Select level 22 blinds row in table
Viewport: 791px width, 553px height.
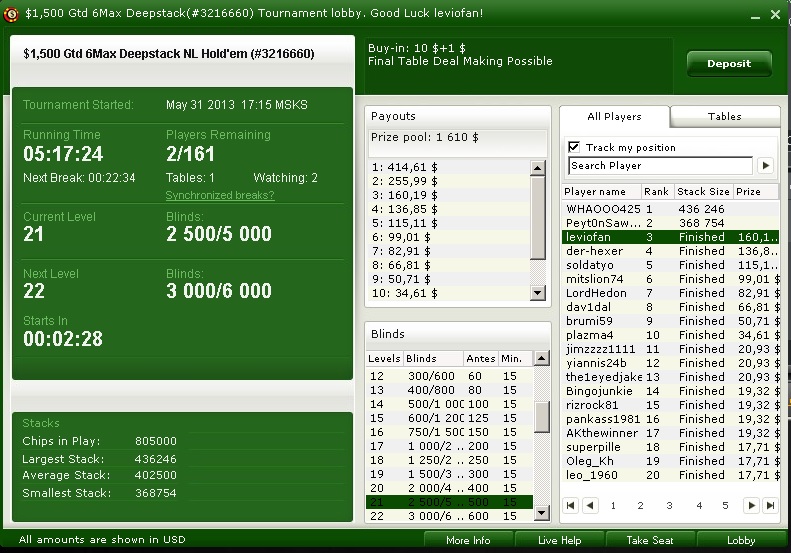tap(449, 516)
